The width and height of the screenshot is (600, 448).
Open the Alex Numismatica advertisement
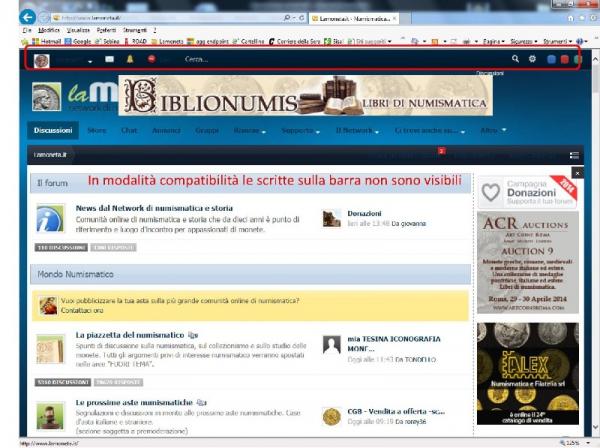click(x=528, y=374)
